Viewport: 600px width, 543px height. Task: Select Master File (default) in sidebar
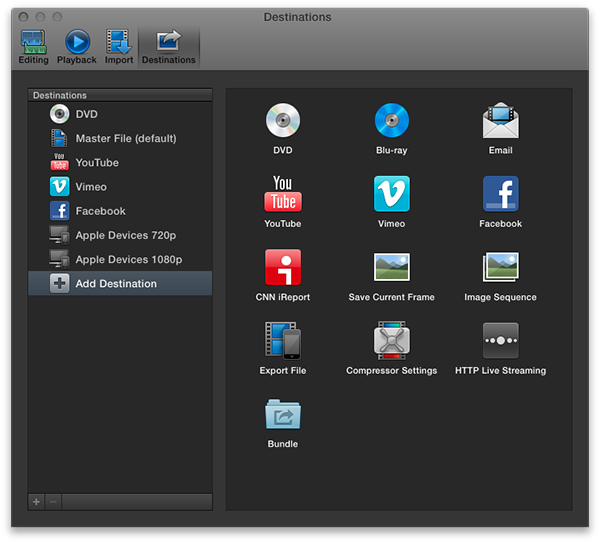click(x=120, y=138)
